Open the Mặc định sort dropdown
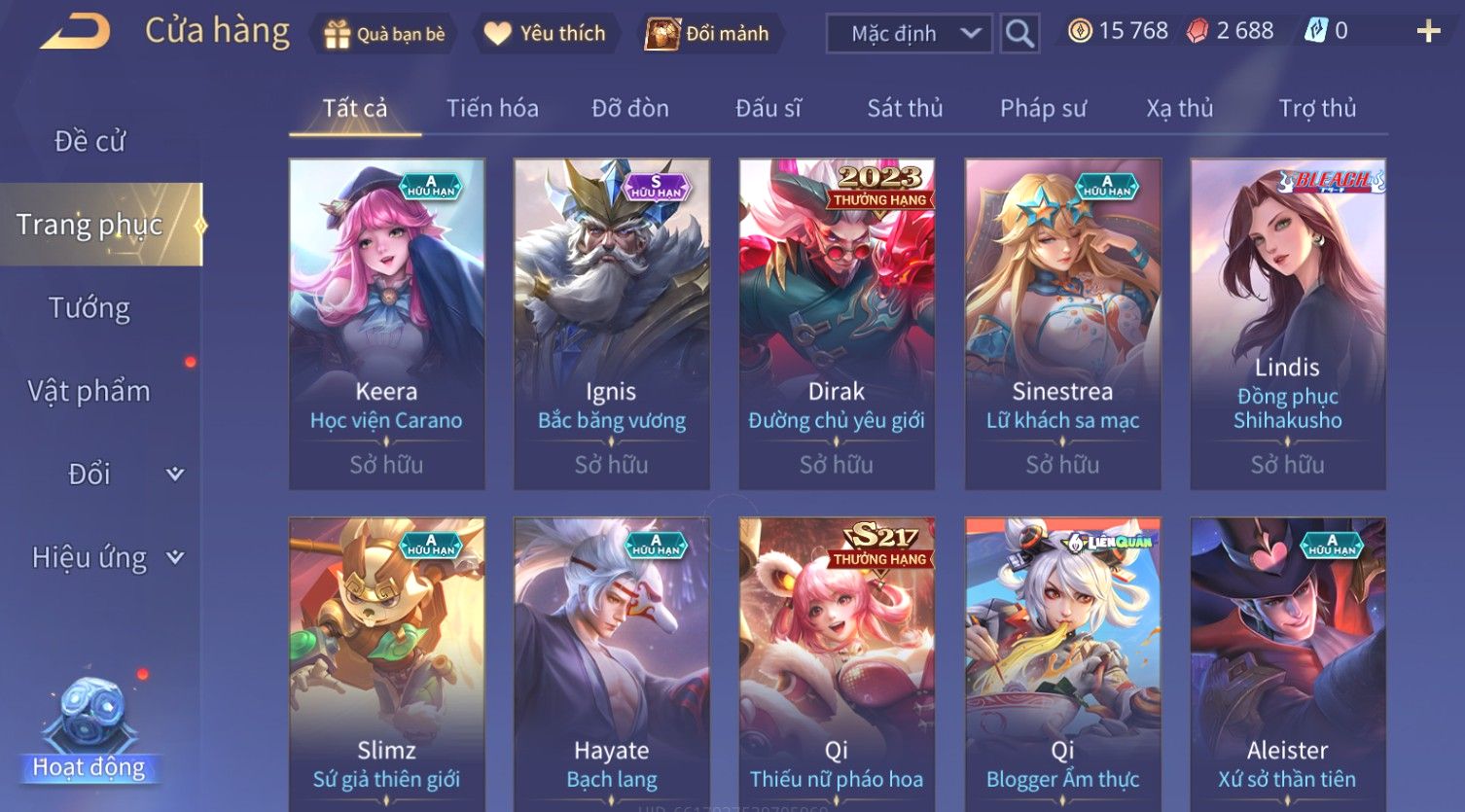 [909, 34]
